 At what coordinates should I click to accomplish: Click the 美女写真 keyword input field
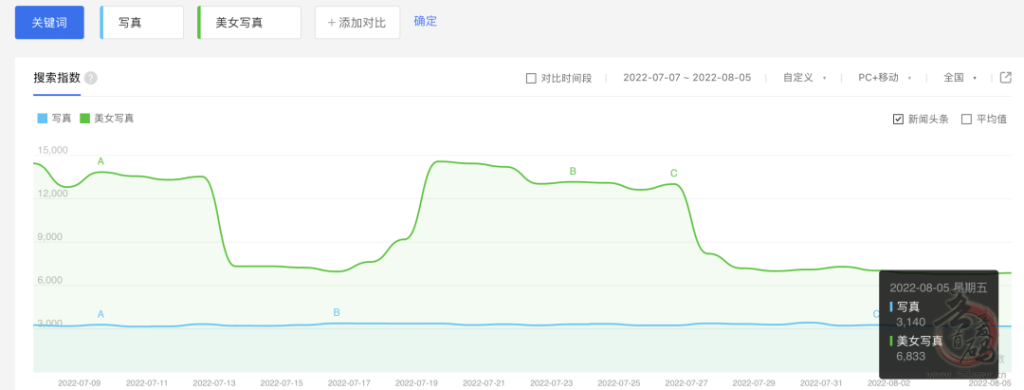coord(249,23)
